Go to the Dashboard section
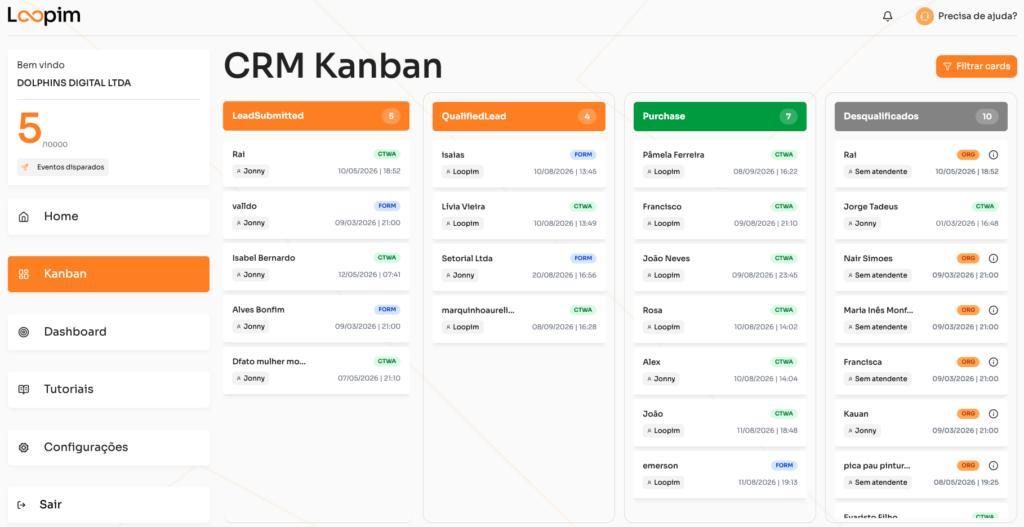This screenshot has height=527, width=1024. pos(108,332)
